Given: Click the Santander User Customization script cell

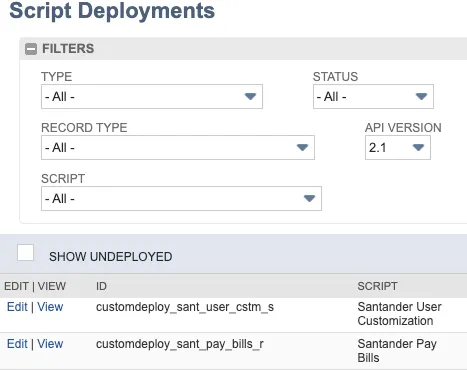Looking at the screenshot, I should click(x=399, y=314).
